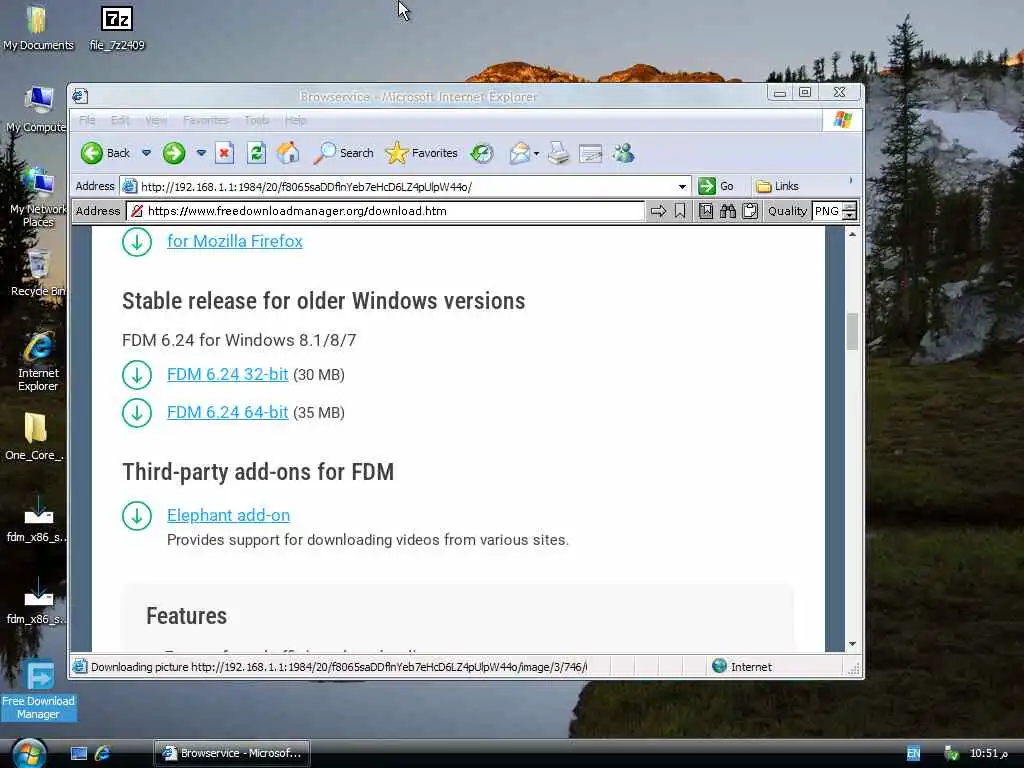Select the Free Download Manager desktop icon
Viewport: 1024px width, 768px height.
(39, 690)
